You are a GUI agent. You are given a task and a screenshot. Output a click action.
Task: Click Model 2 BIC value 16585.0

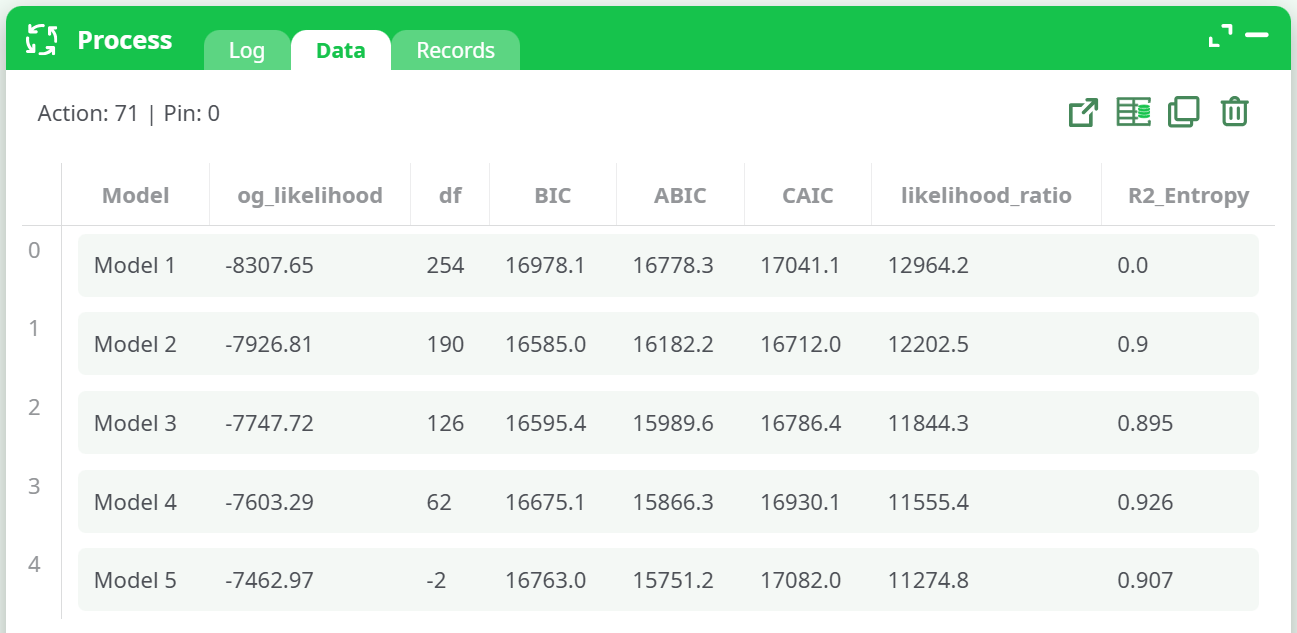point(545,345)
